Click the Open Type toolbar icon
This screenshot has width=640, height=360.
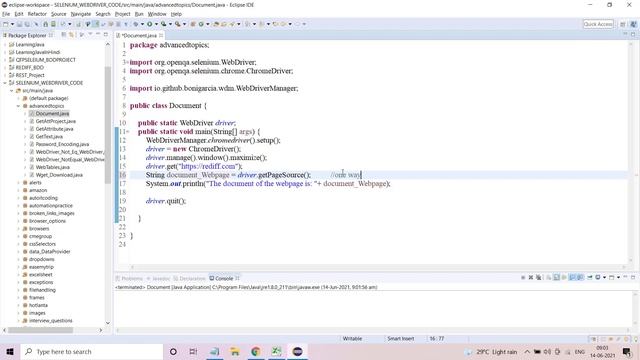pyautogui.click(x=216, y=24)
